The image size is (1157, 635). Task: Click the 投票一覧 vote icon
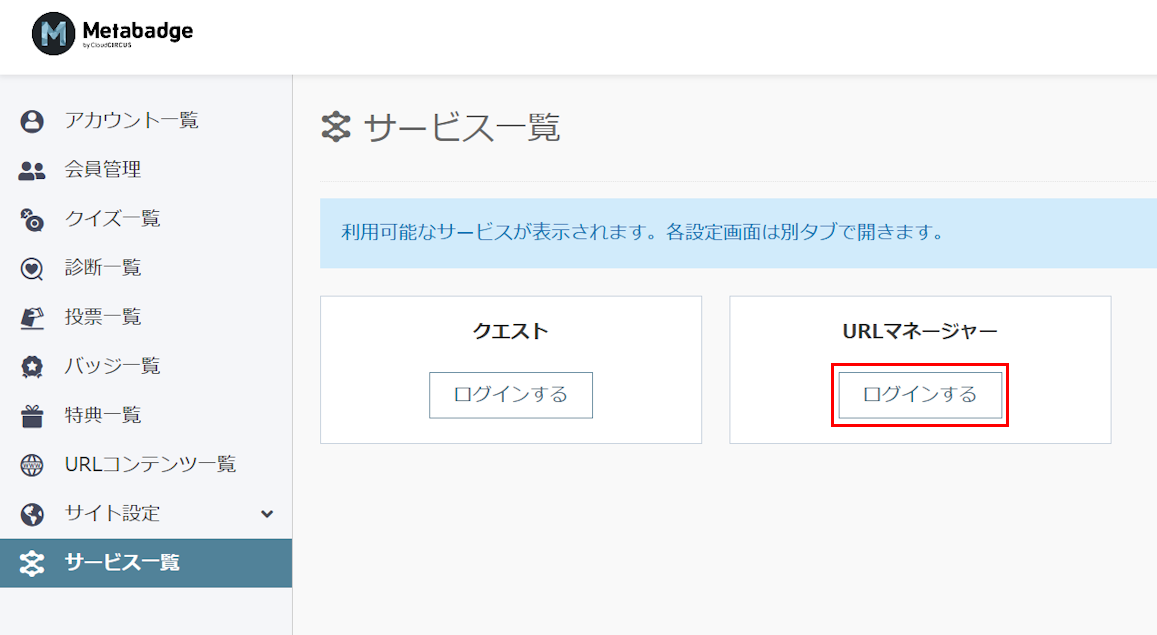(x=32, y=318)
